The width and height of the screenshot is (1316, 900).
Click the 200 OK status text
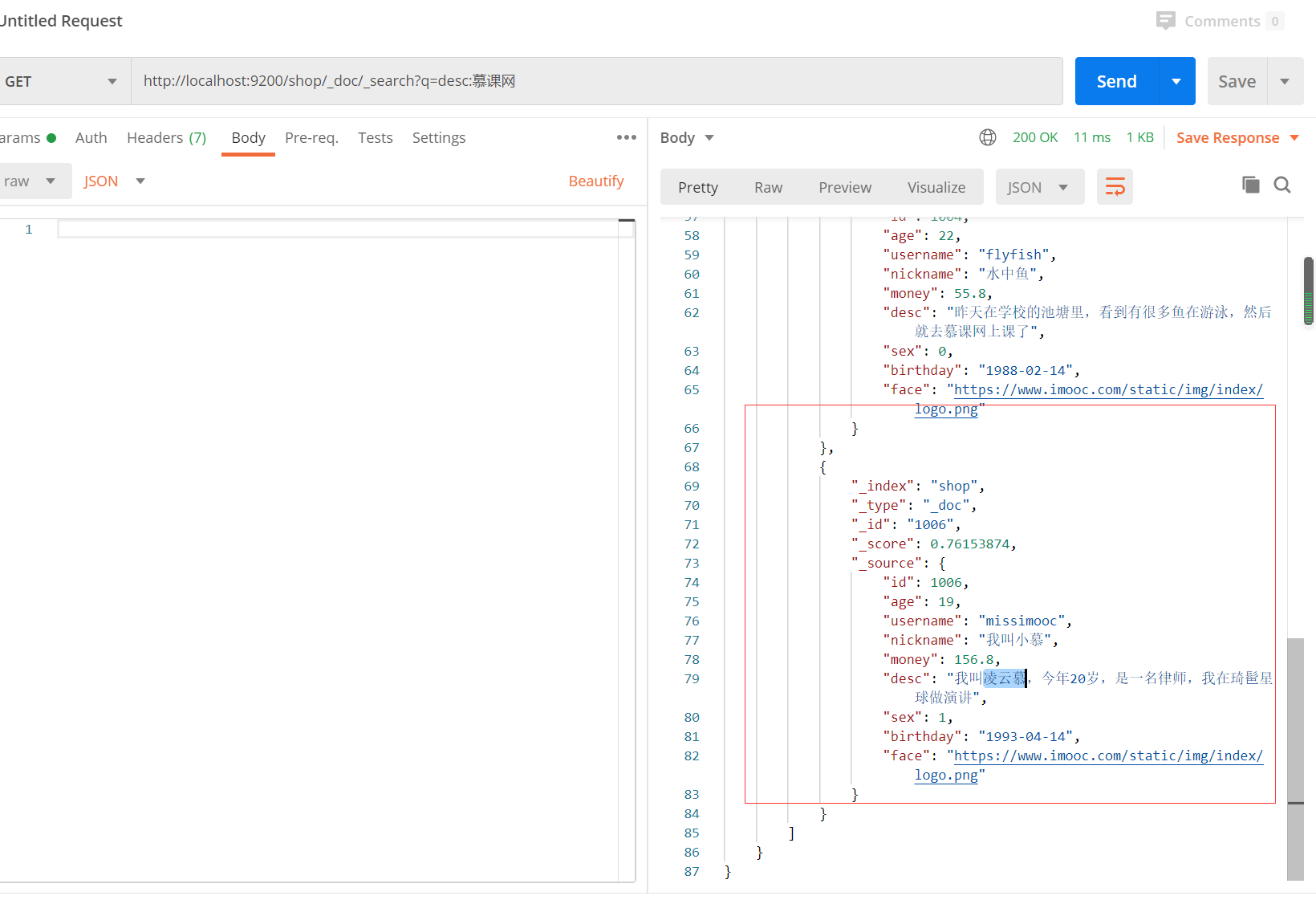tap(1035, 137)
